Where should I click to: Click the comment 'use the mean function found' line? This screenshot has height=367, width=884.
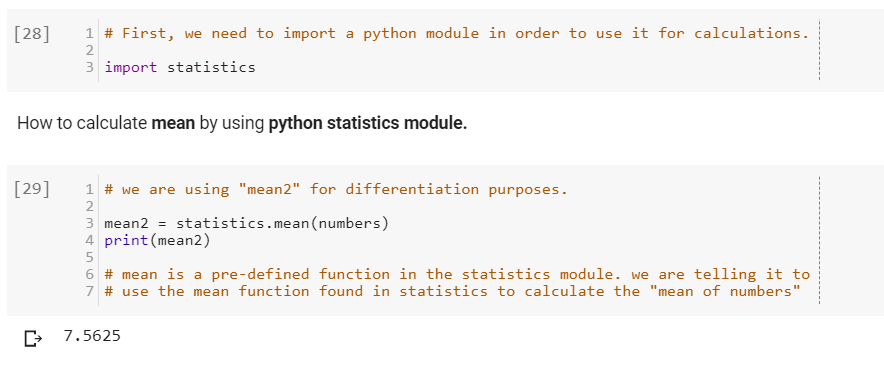tap(453, 292)
